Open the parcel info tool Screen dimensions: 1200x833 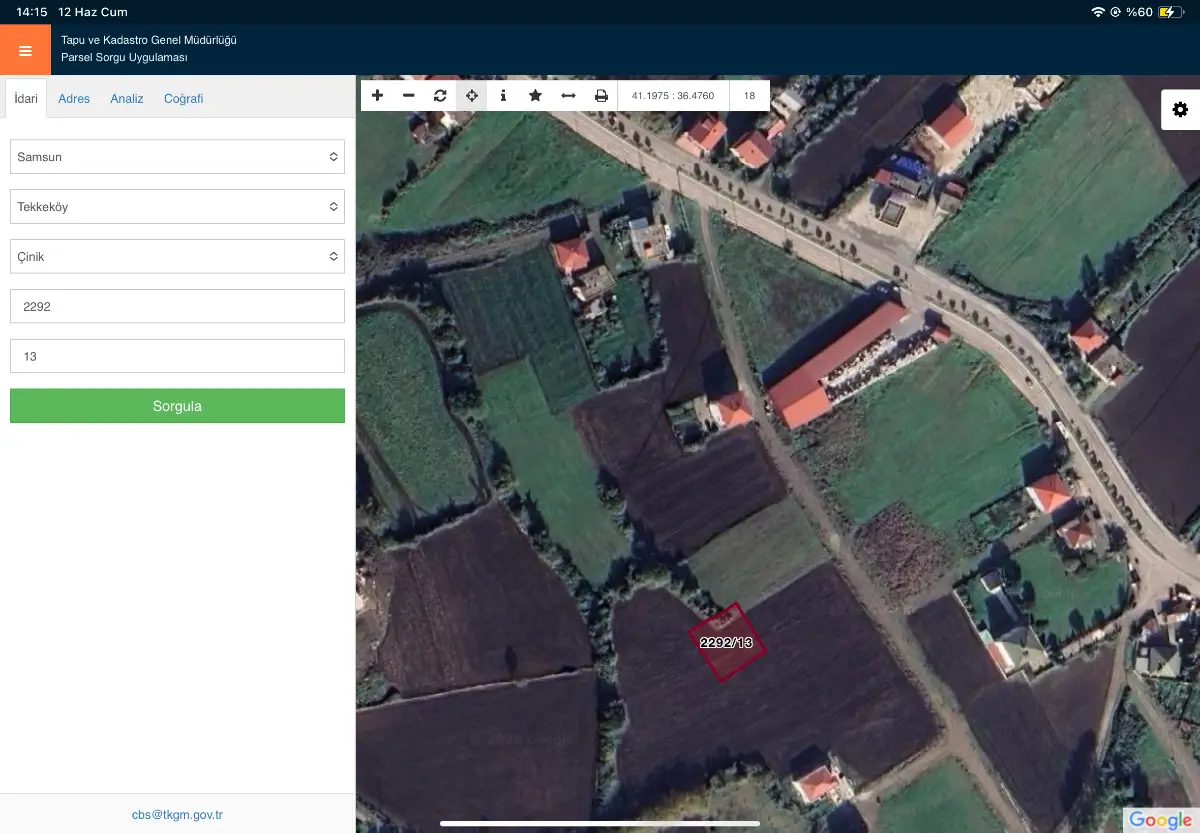pos(503,96)
